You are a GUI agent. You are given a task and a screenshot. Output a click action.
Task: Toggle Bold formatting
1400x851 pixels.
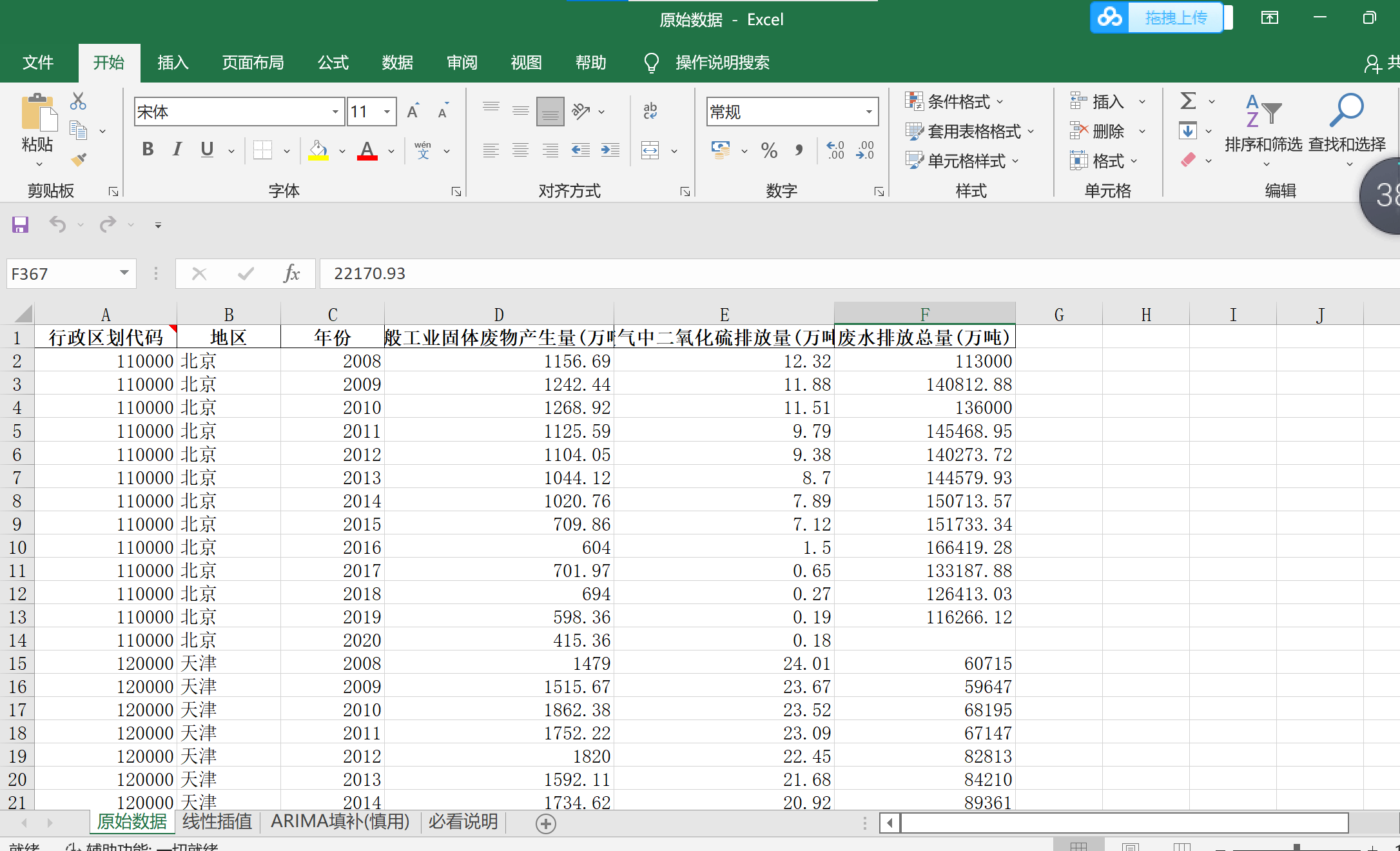148,150
